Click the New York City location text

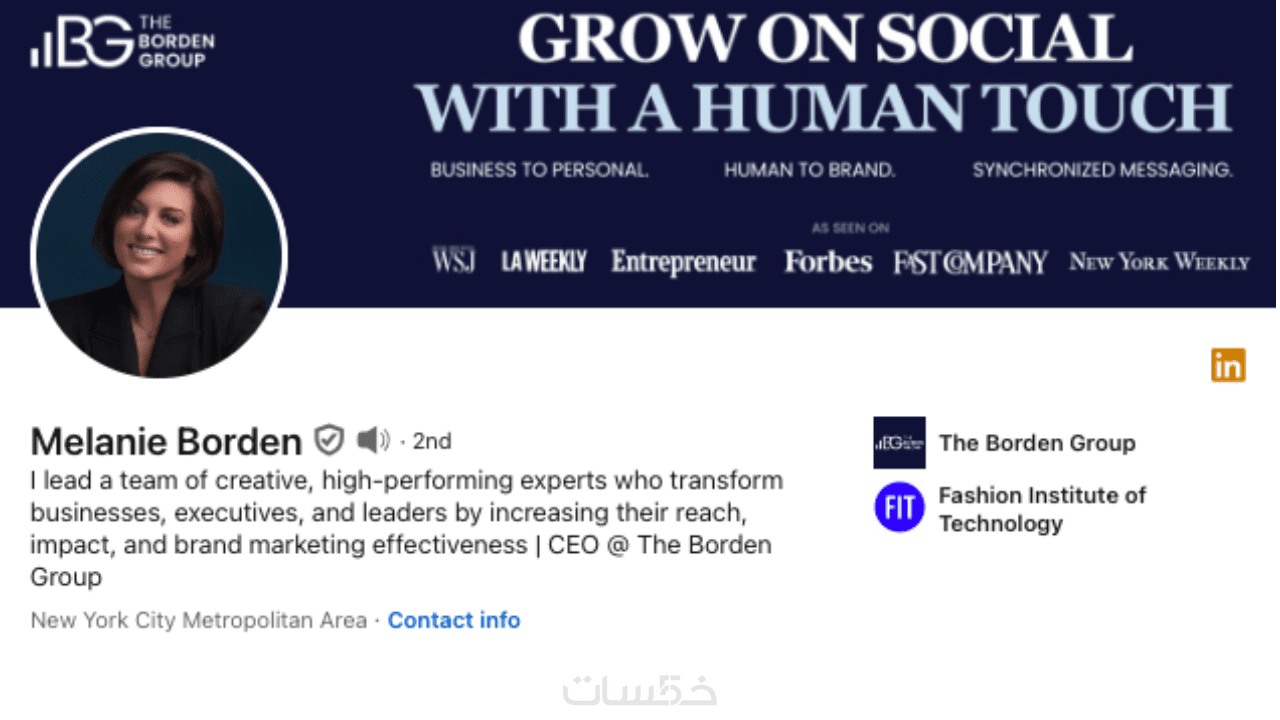198,620
